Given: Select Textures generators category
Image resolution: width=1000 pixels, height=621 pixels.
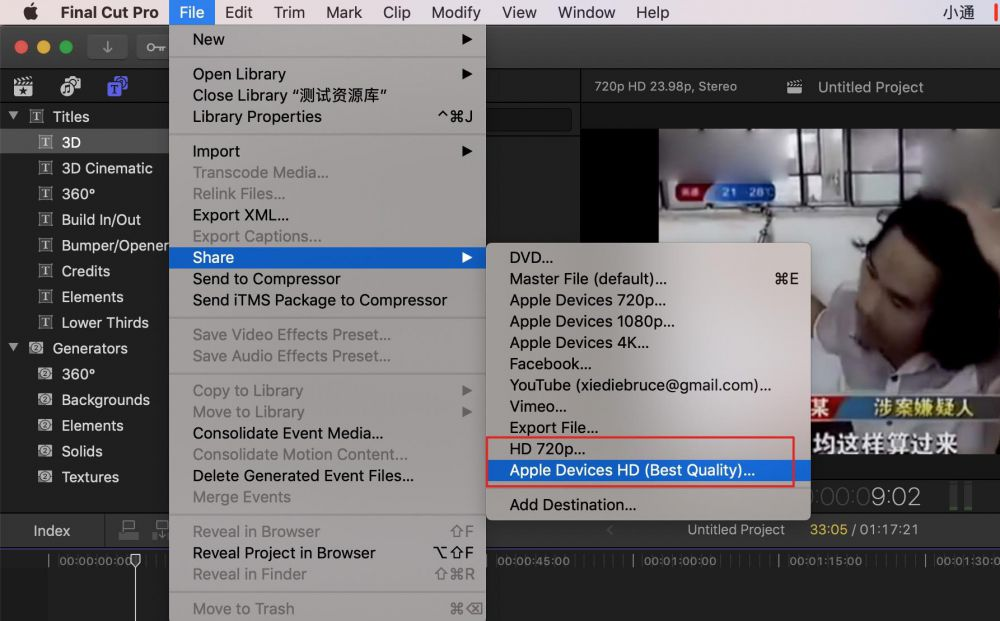Looking at the screenshot, I should tap(84, 477).
